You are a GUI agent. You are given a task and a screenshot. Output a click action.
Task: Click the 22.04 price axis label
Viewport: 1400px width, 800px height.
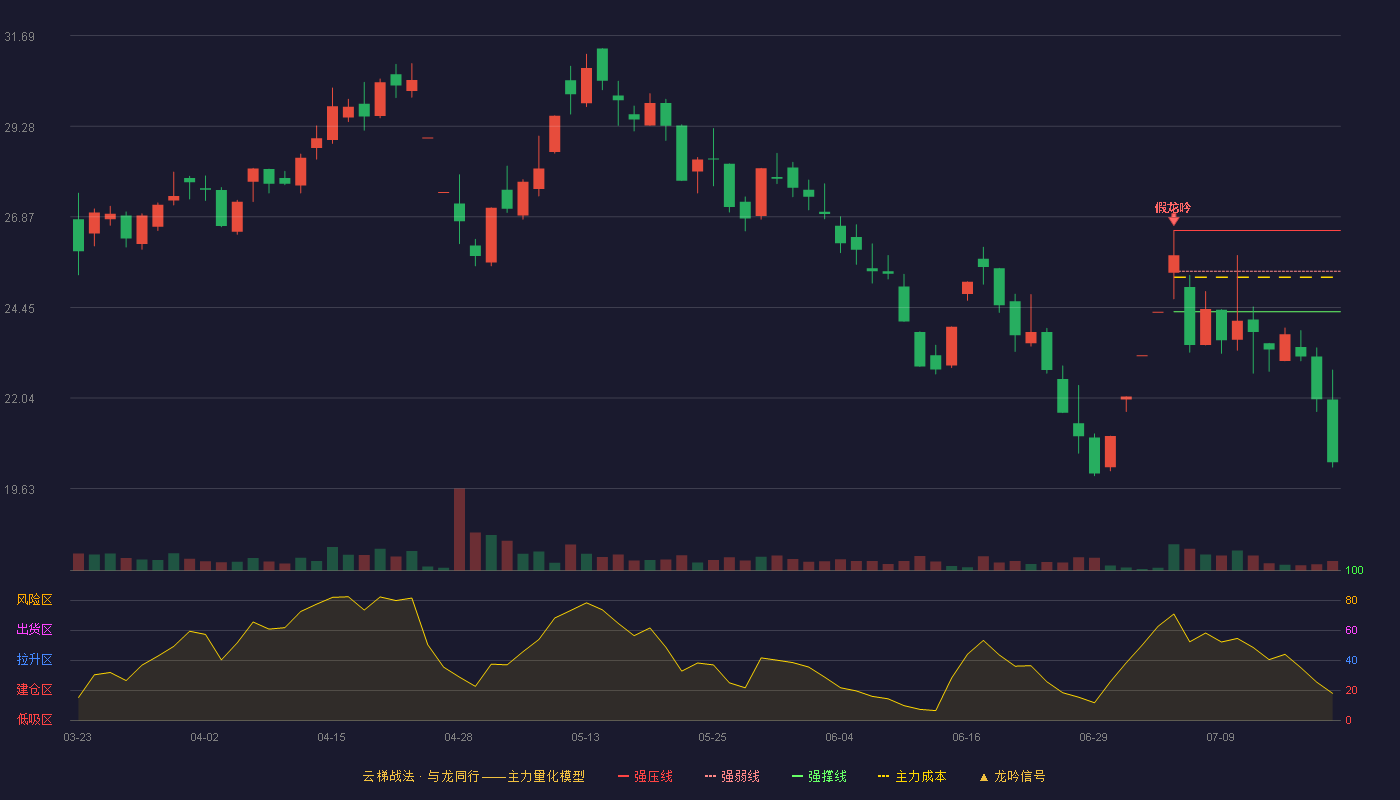point(19,399)
